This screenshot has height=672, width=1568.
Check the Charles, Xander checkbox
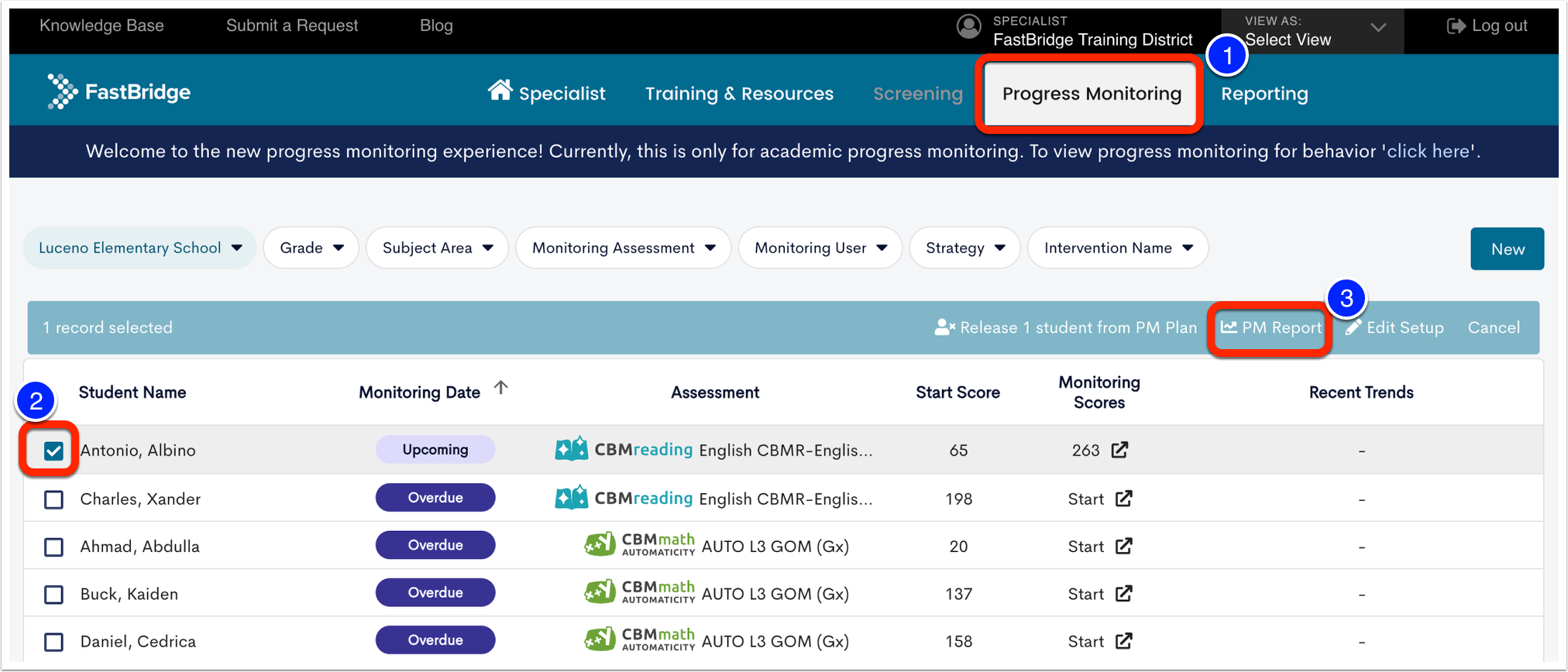(53, 499)
